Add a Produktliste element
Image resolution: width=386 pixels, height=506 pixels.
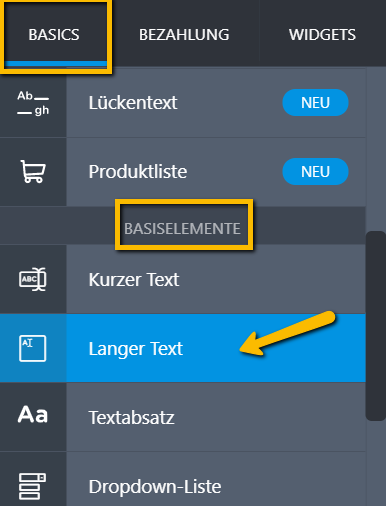[183, 172]
